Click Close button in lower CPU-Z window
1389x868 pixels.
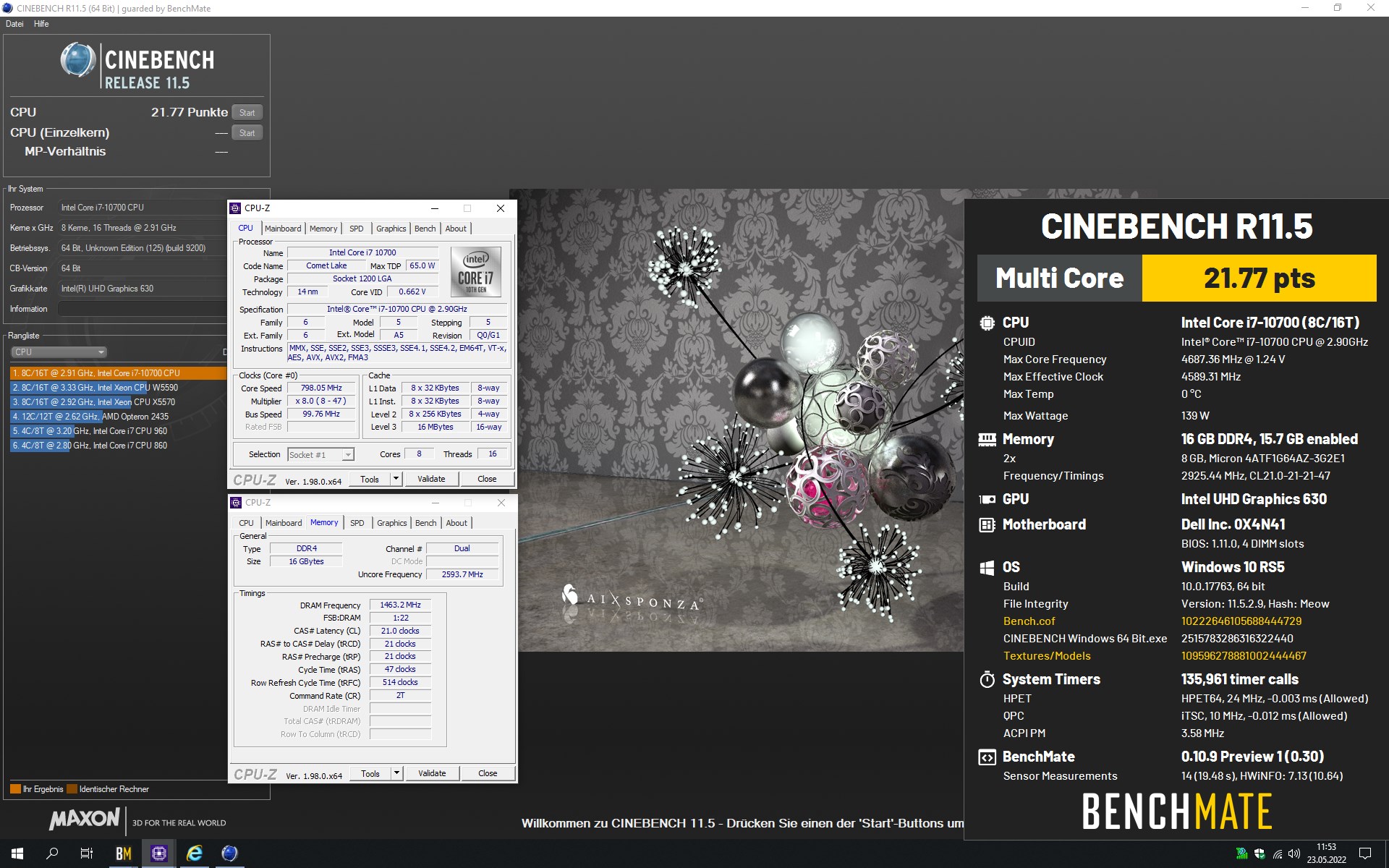point(488,773)
